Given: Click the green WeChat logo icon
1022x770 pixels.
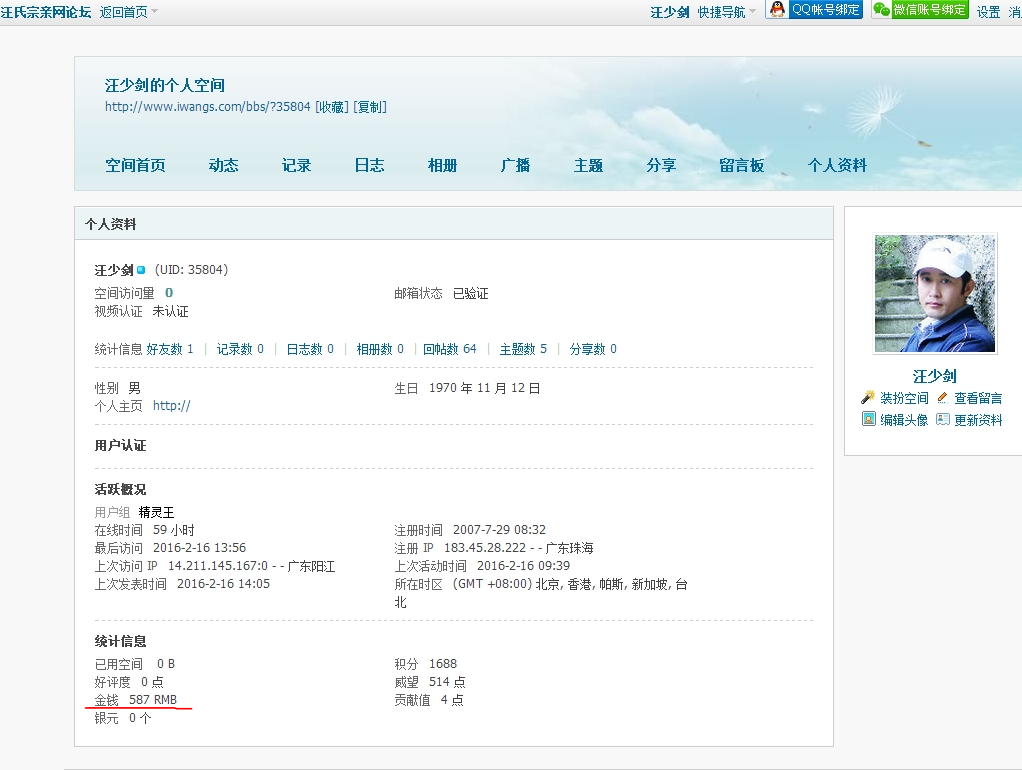Looking at the screenshot, I should point(881,10).
